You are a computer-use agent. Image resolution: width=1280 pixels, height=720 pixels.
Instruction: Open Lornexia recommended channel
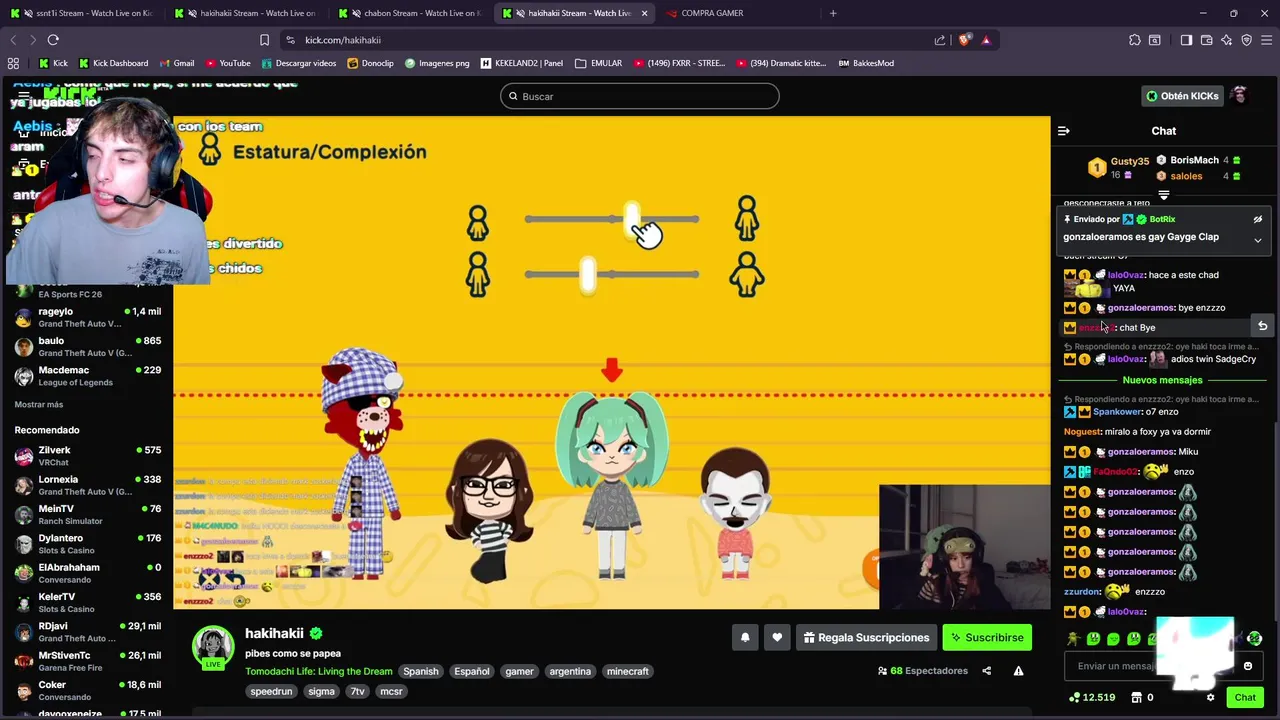87,485
